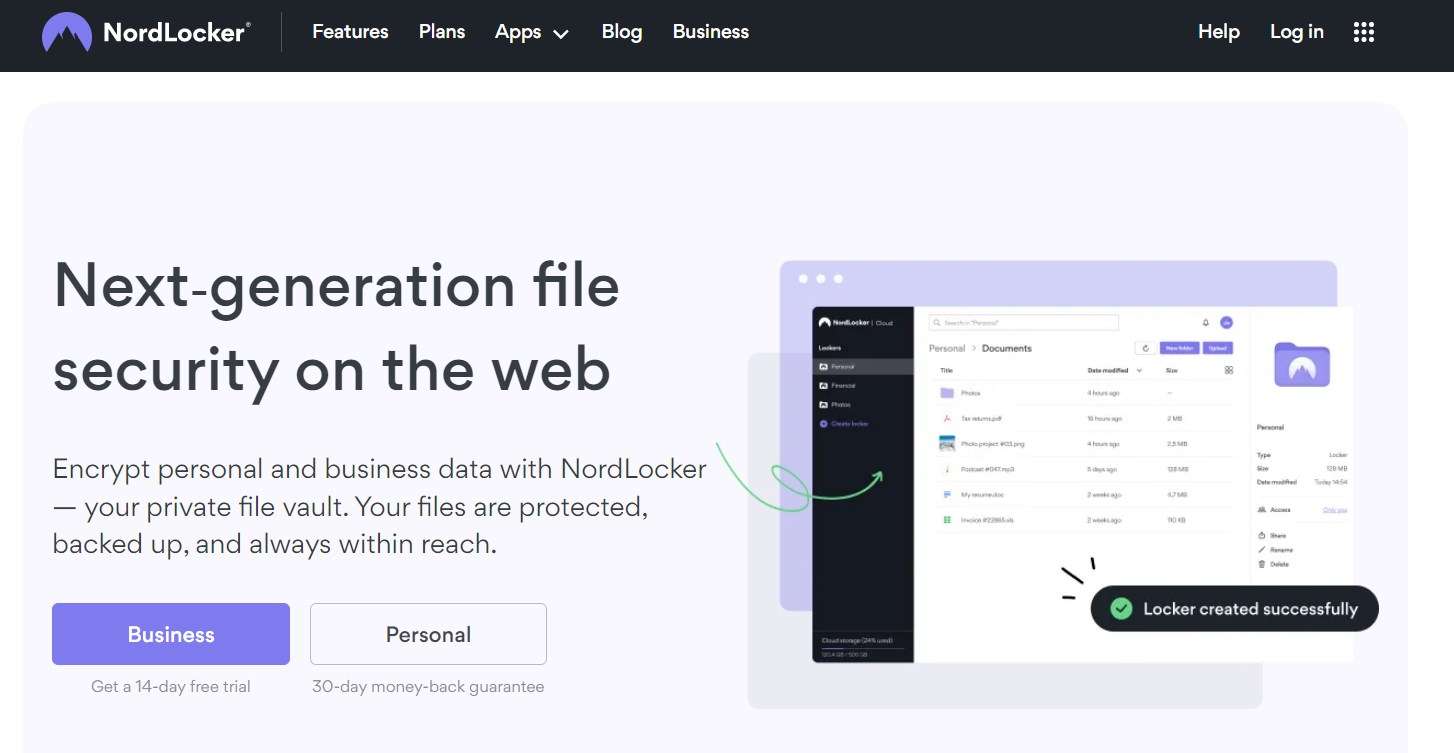Screen dimensions: 1454x753
Task: Click the Upload button in the preview
Action: [x=1218, y=348]
